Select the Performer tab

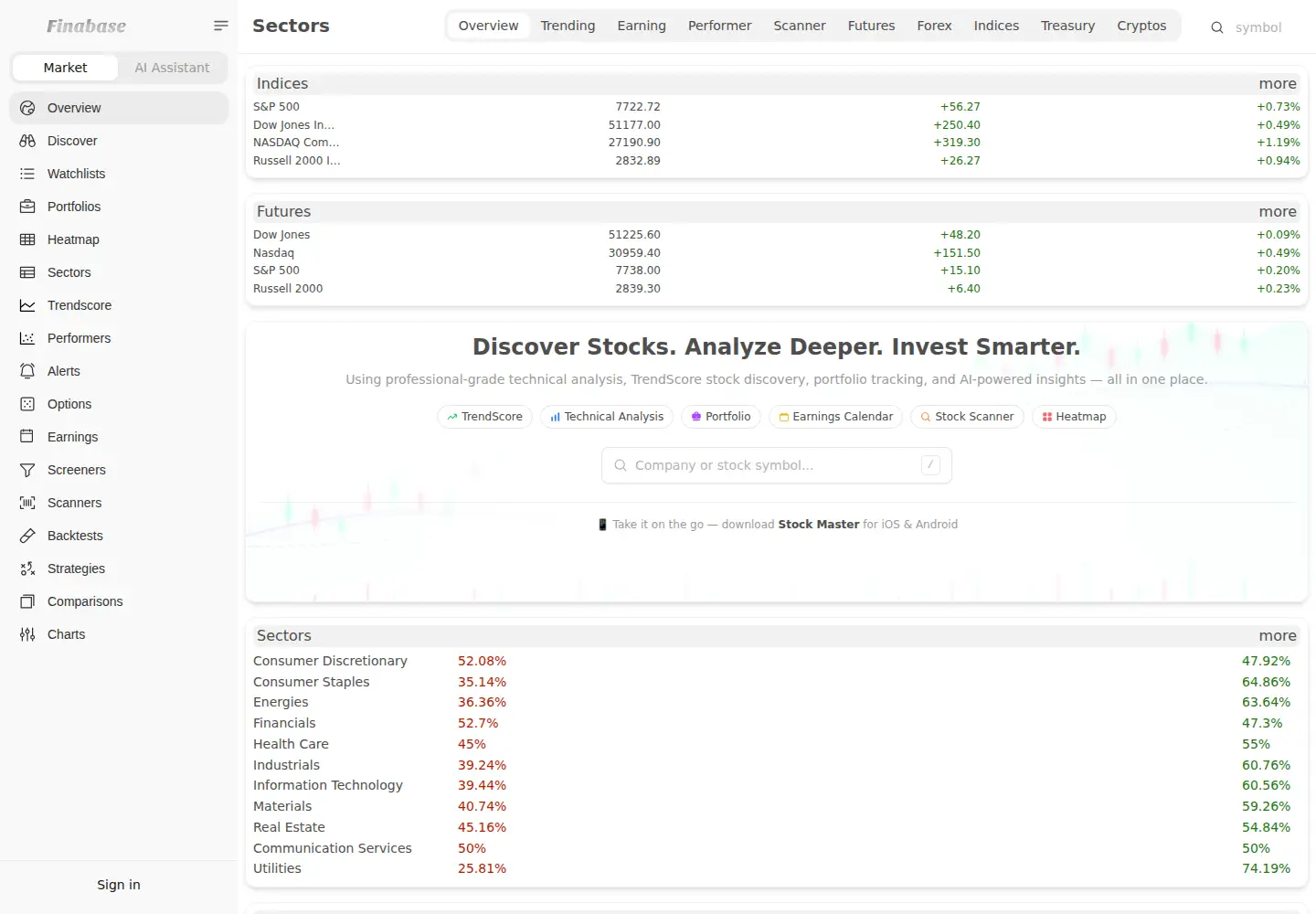pyautogui.click(x=720, y=26)
